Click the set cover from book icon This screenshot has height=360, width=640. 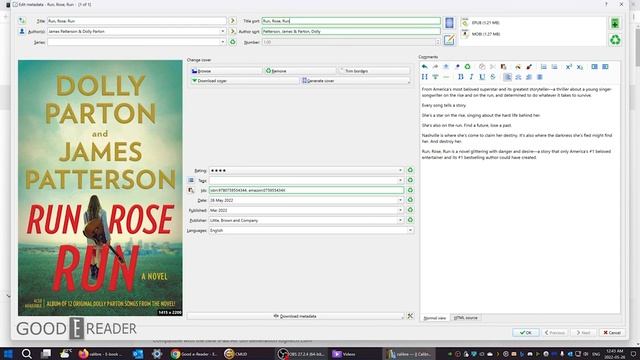point(449,22)
